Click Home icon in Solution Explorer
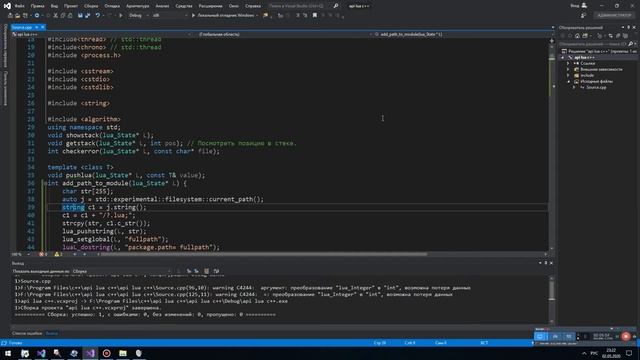This screenshot has width=640, height=360. [x=578, y=36]
